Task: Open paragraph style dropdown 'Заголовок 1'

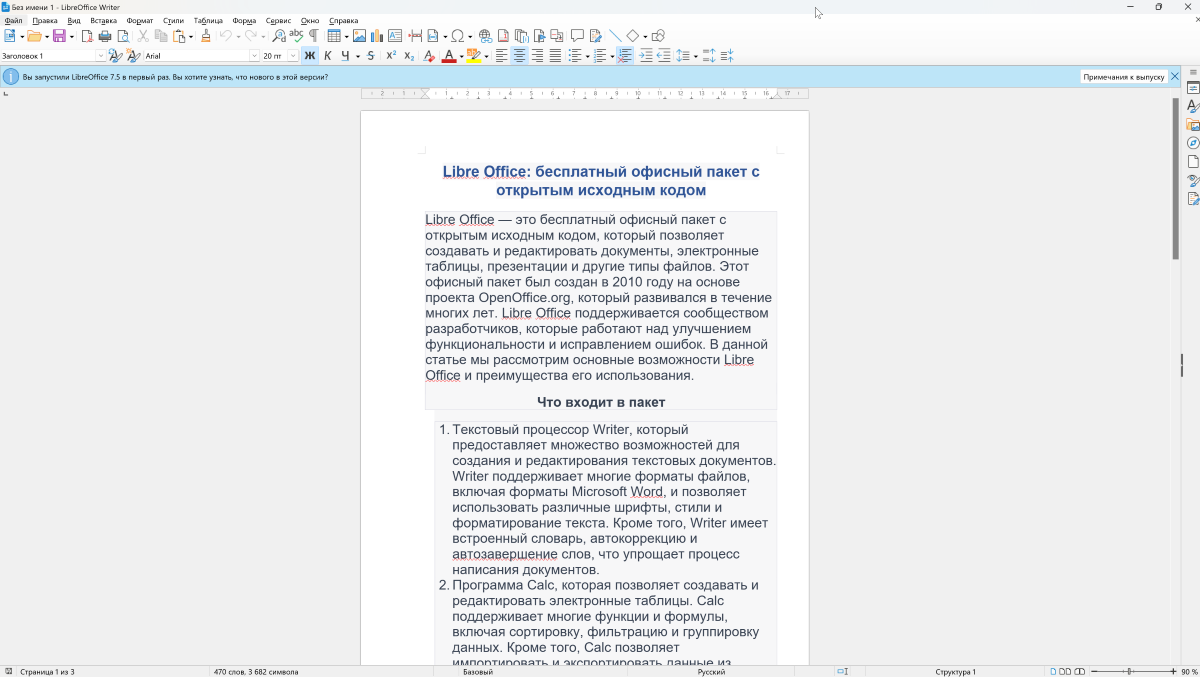Action: [x=101, y=56]
